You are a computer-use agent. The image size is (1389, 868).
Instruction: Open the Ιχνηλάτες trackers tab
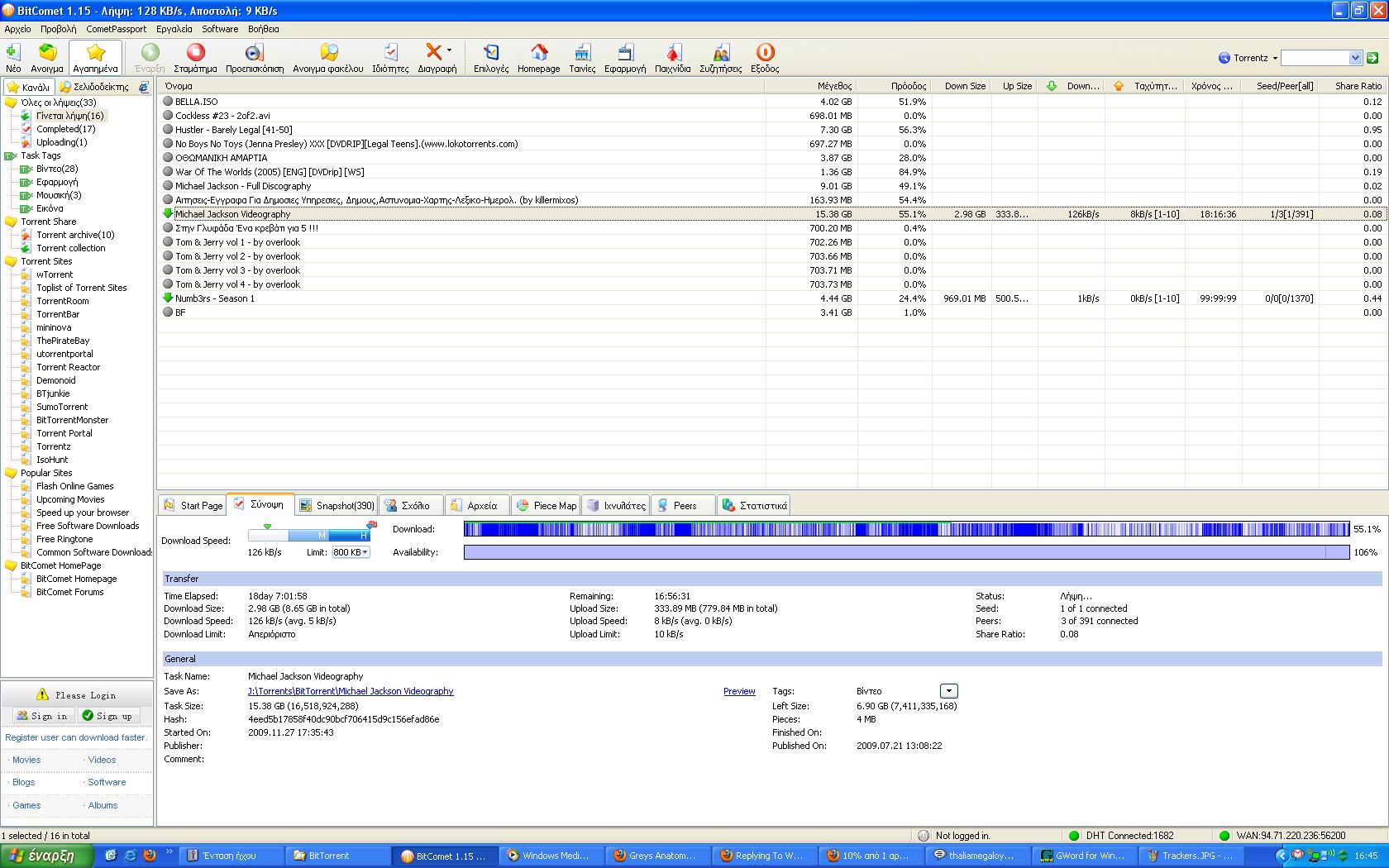tap(616, 505)
